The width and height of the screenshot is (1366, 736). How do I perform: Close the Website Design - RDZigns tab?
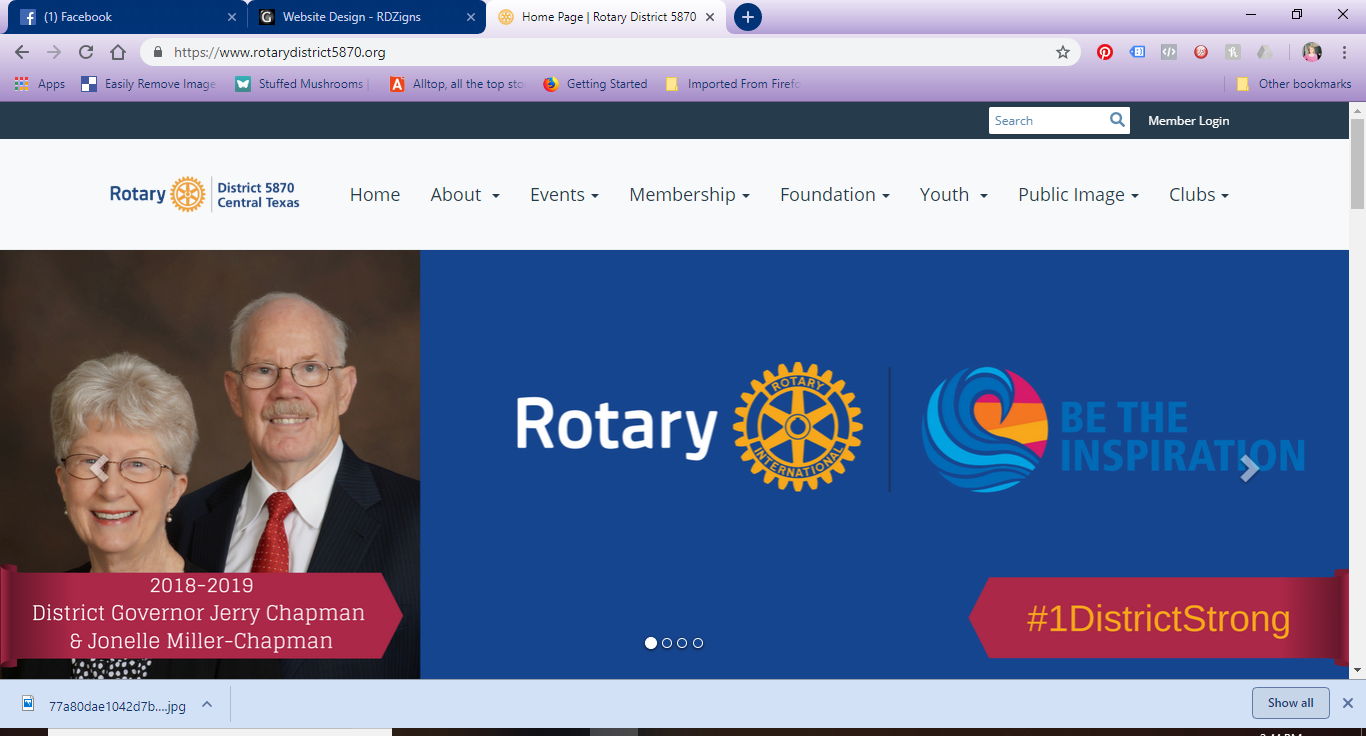tap(471, 17)
